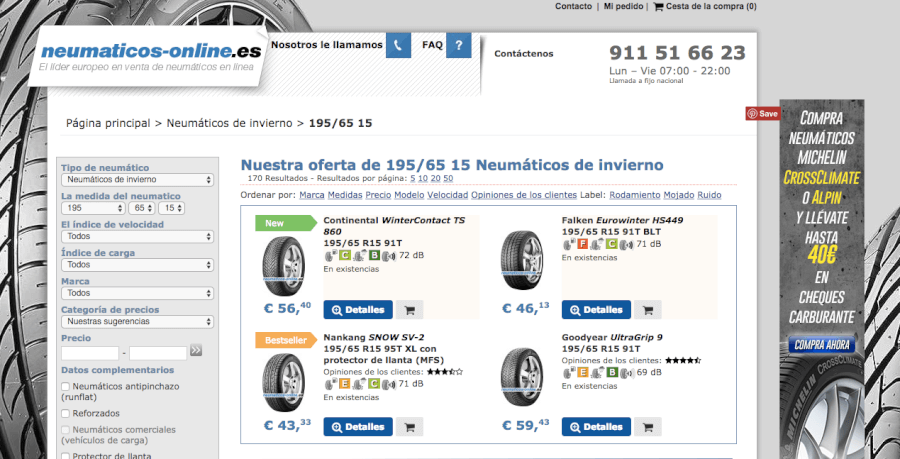The width and height of the screenshot is (900, 459).
Task: Click Nankang fuel rating E label icon
Action: click(x=344, y=384)
